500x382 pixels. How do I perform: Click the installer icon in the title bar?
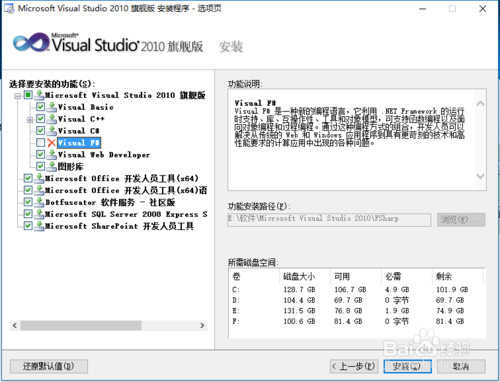[9, 9]
